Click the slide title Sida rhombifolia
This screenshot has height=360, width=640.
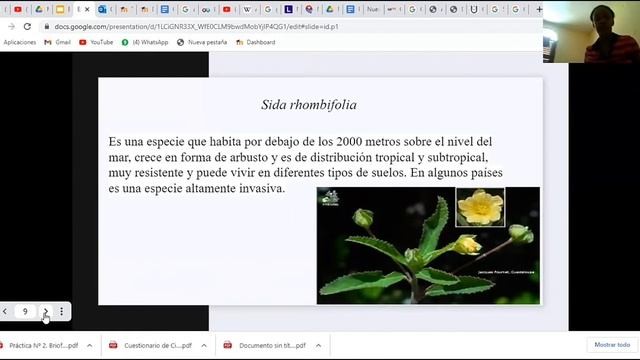[x=309, y=105]
